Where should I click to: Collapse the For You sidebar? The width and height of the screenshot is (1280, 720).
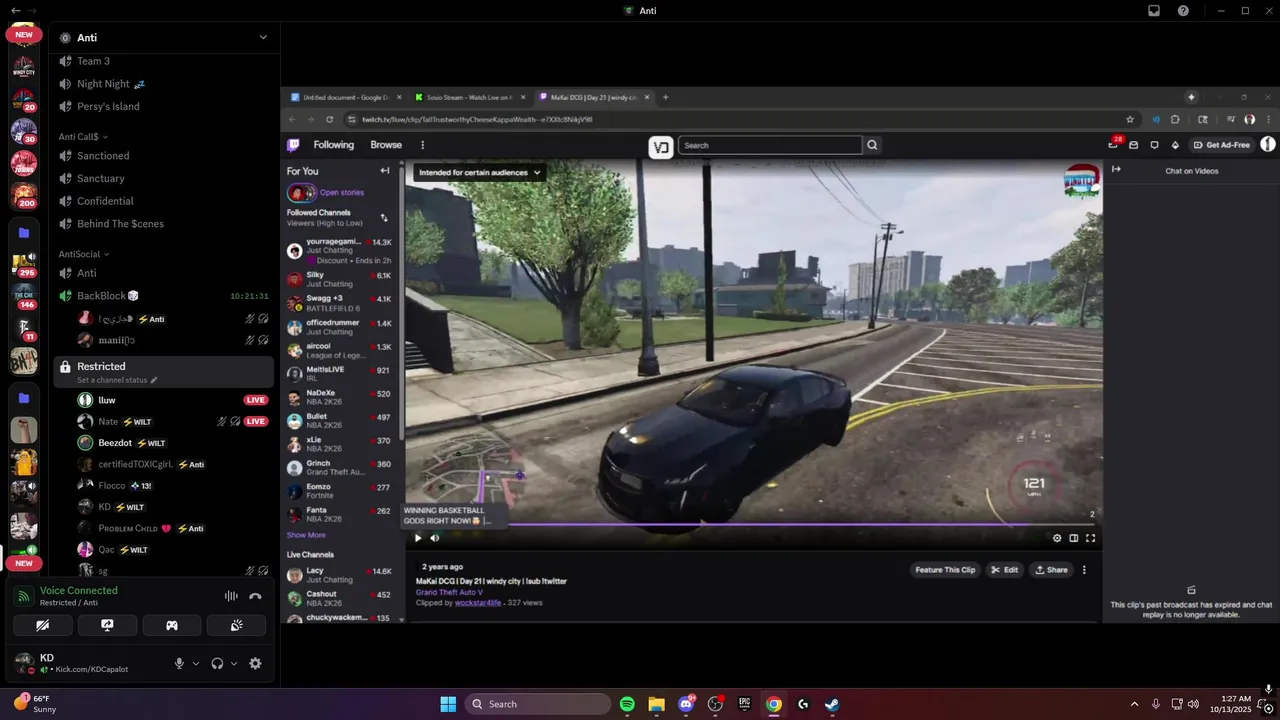(x=385, y=171)
